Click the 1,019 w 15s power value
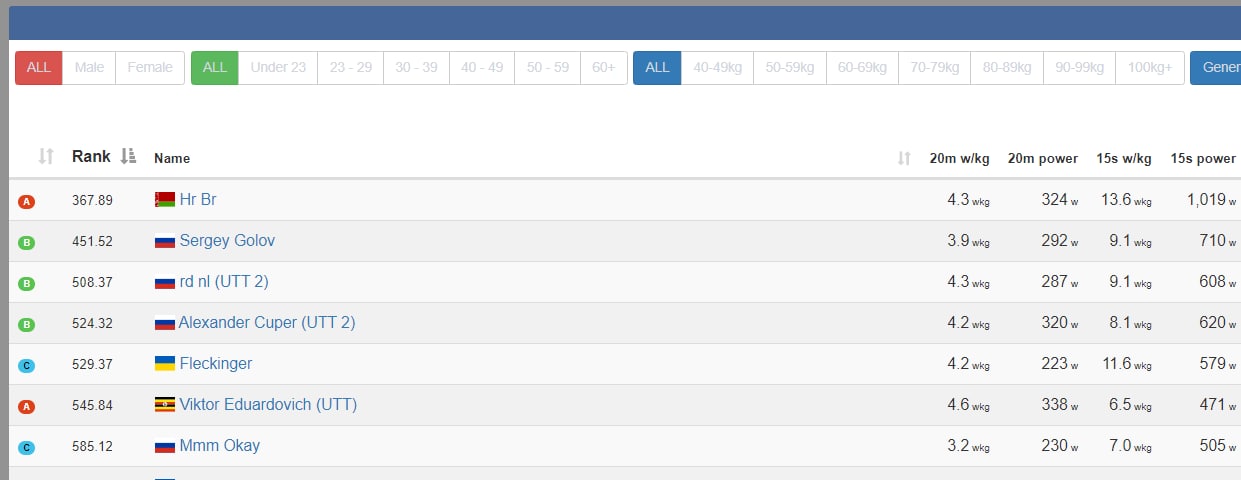The width and height of the screenshot is (1241, 480). tap(1212, 200)
